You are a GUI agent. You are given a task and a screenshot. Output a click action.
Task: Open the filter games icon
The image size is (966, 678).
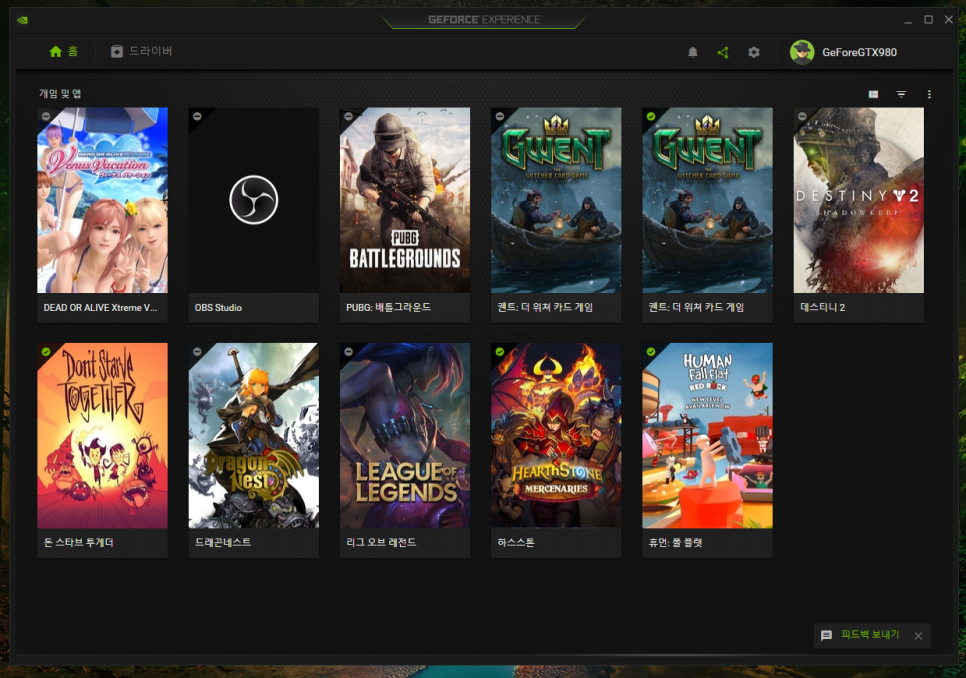pyautogui.click(x=901, y=94)
